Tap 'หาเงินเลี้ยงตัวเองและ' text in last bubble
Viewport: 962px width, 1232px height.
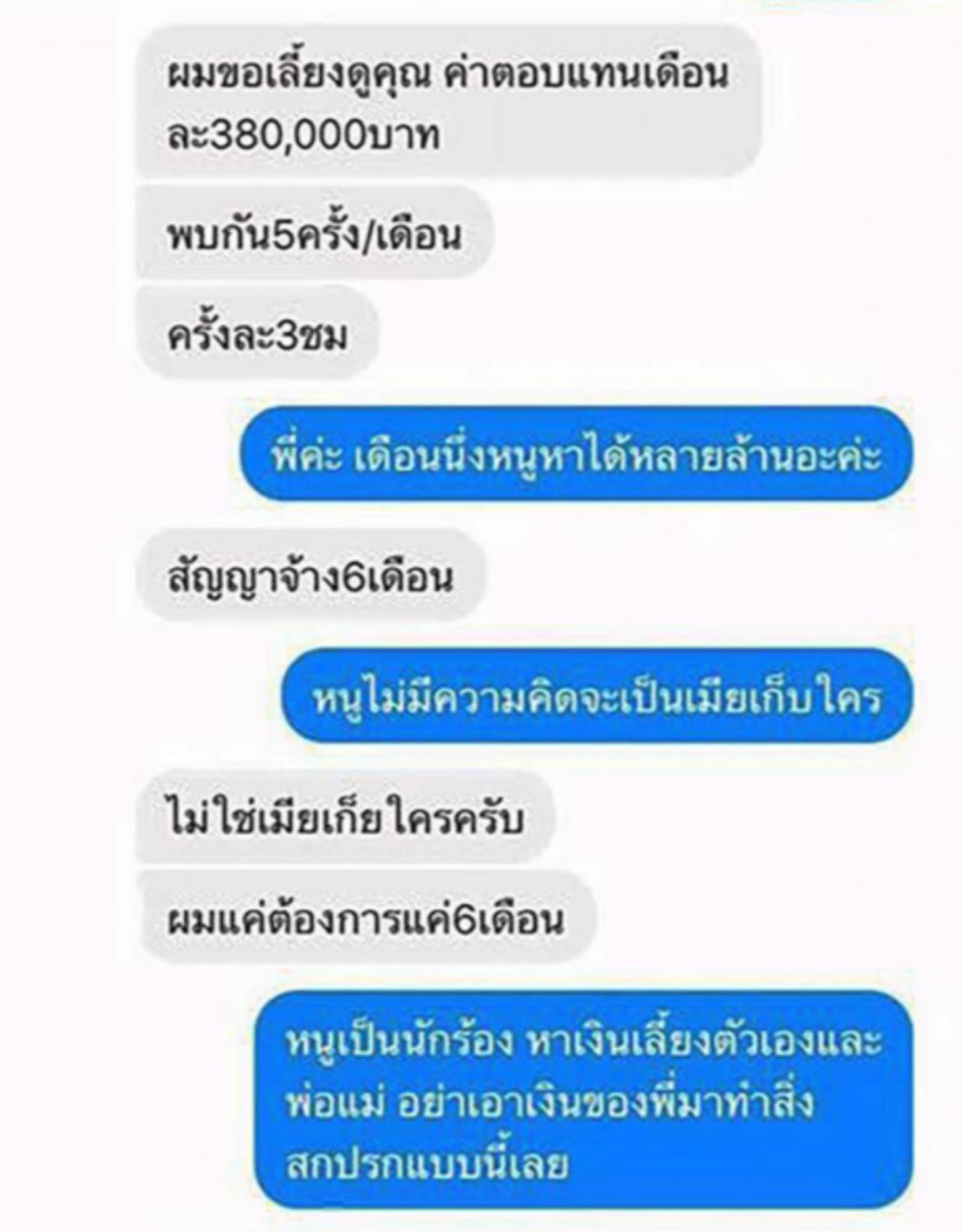tap(703, 1040)
